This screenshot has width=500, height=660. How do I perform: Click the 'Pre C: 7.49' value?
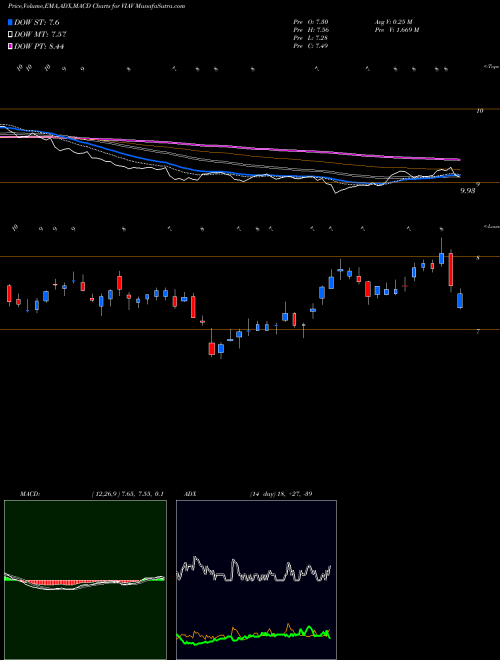point(311,46)
